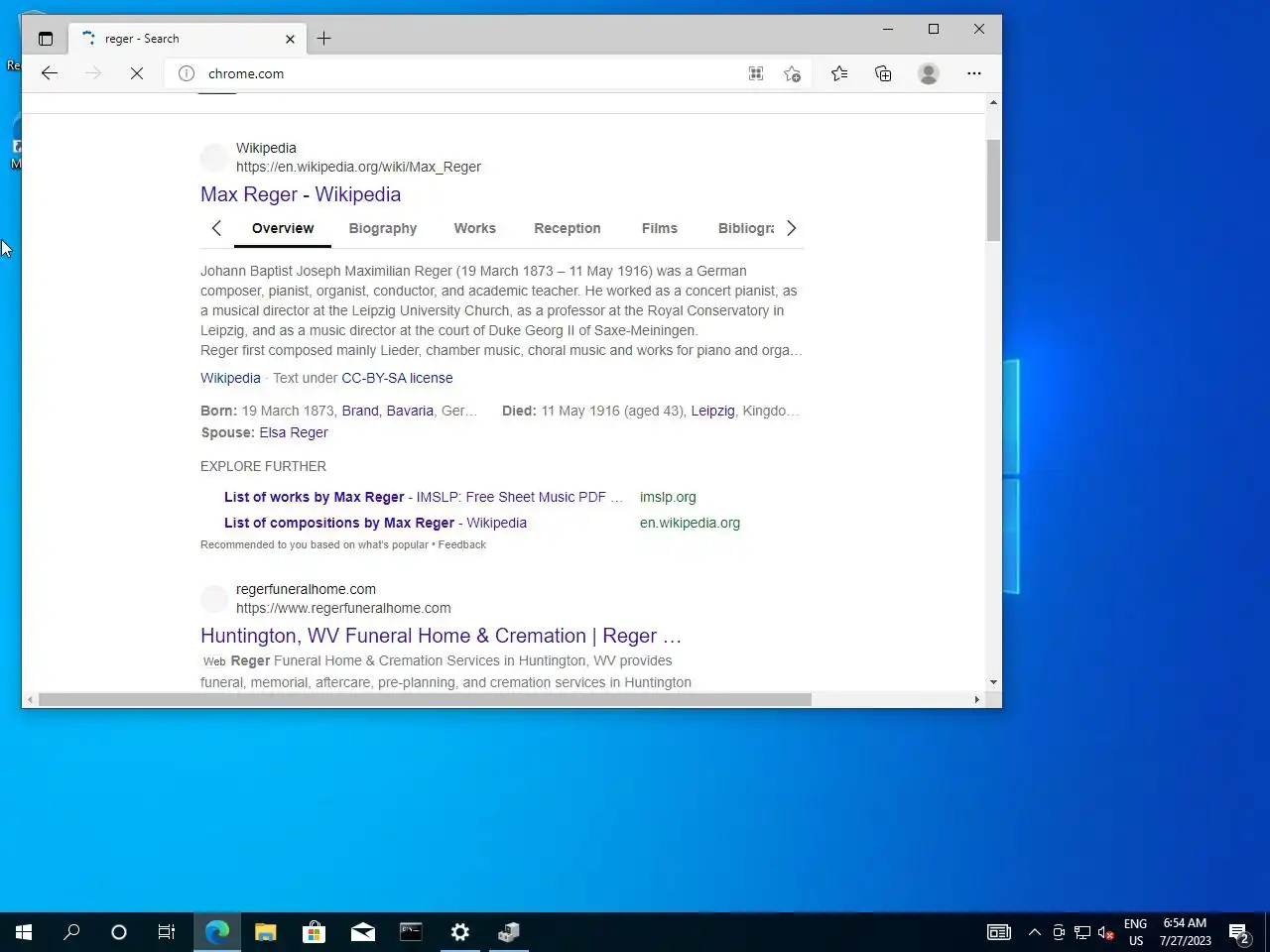The image size is (1270, 952).
Task: Click the Feedback link
Action: pos(462,544)
